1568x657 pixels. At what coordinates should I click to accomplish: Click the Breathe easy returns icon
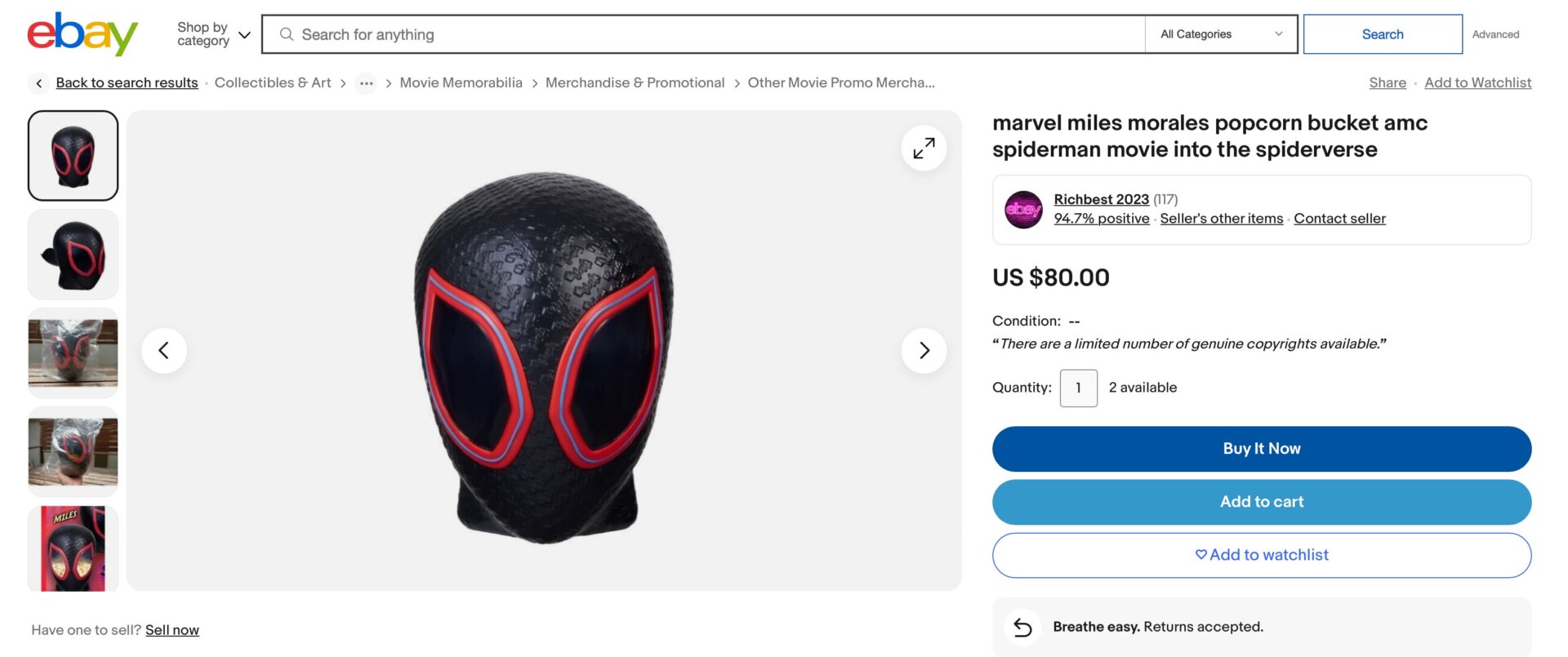coord(1022,627)
